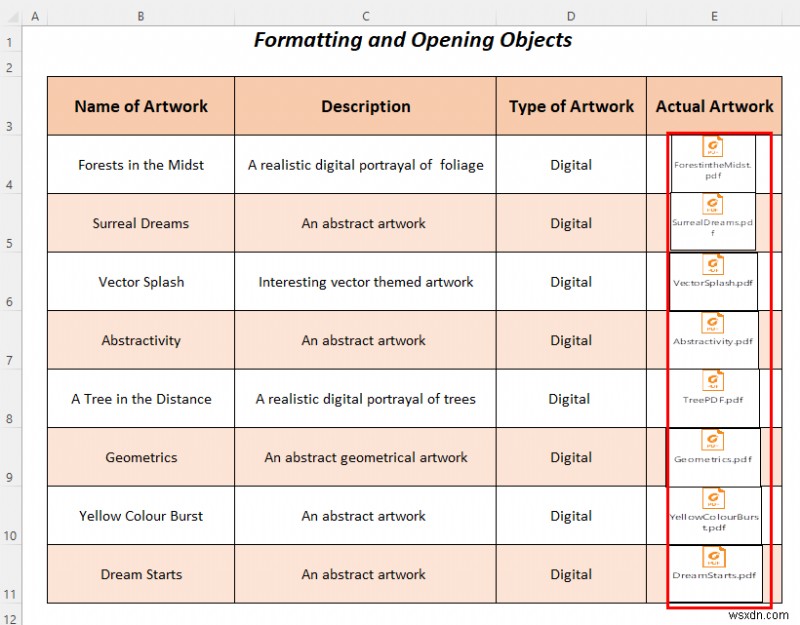Select 'Digital' in Abstractivity row
This screenshot has height=625, width=800.
tap(571, 340)
